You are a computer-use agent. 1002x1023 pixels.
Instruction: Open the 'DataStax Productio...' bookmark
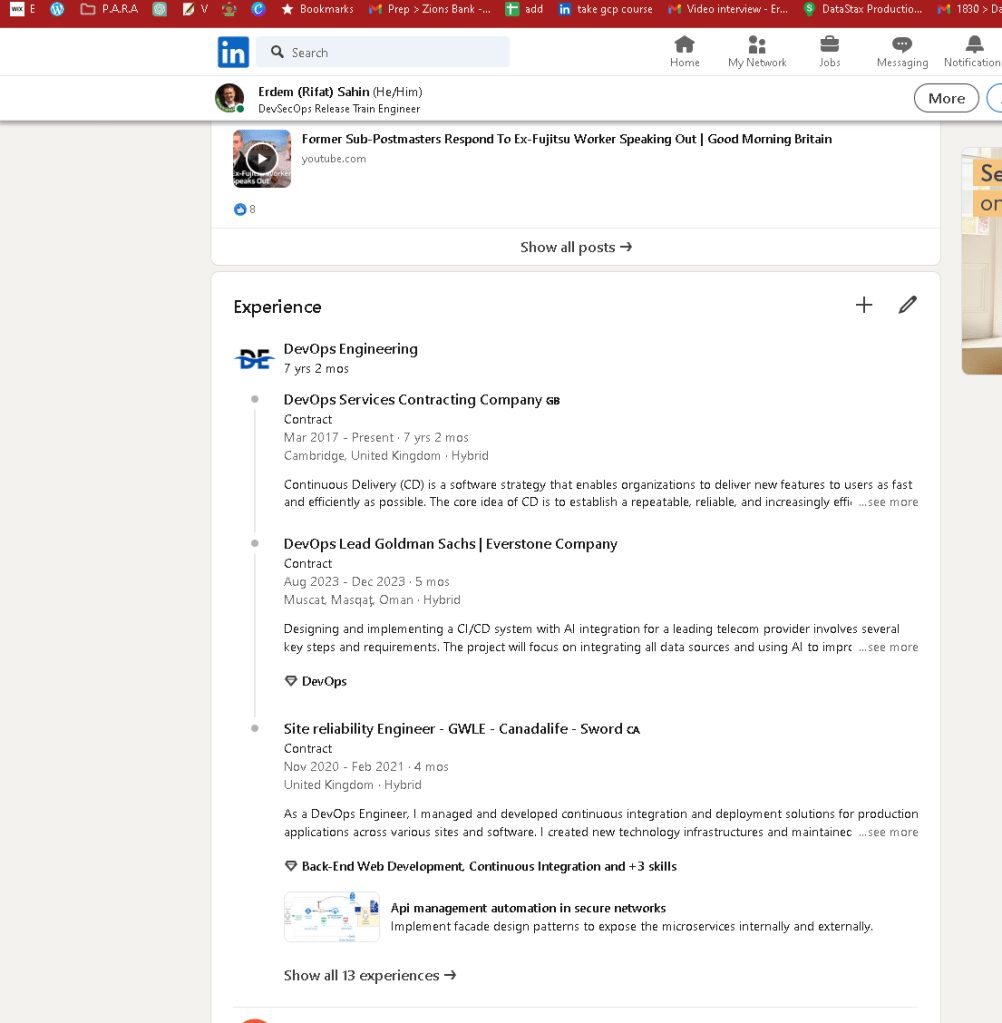tap(863, 9)
